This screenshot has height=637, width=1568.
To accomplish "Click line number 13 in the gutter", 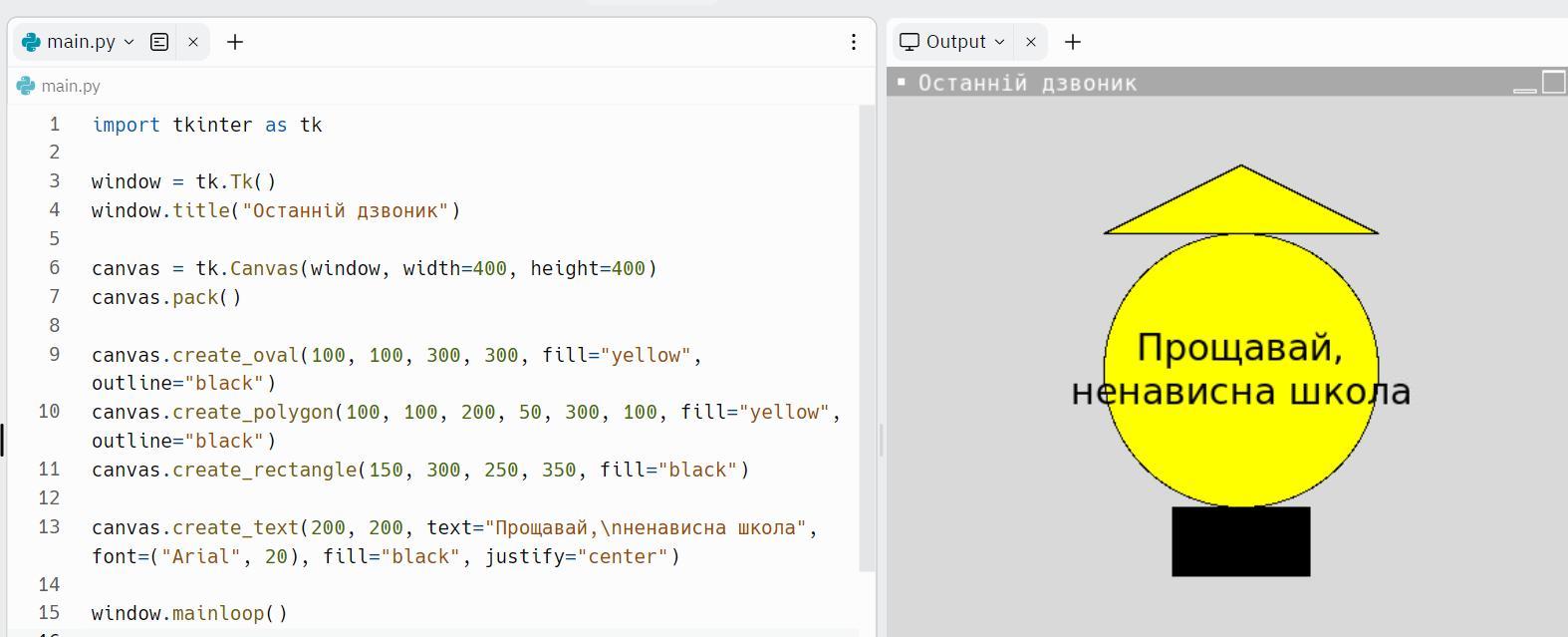I will 50,526.
